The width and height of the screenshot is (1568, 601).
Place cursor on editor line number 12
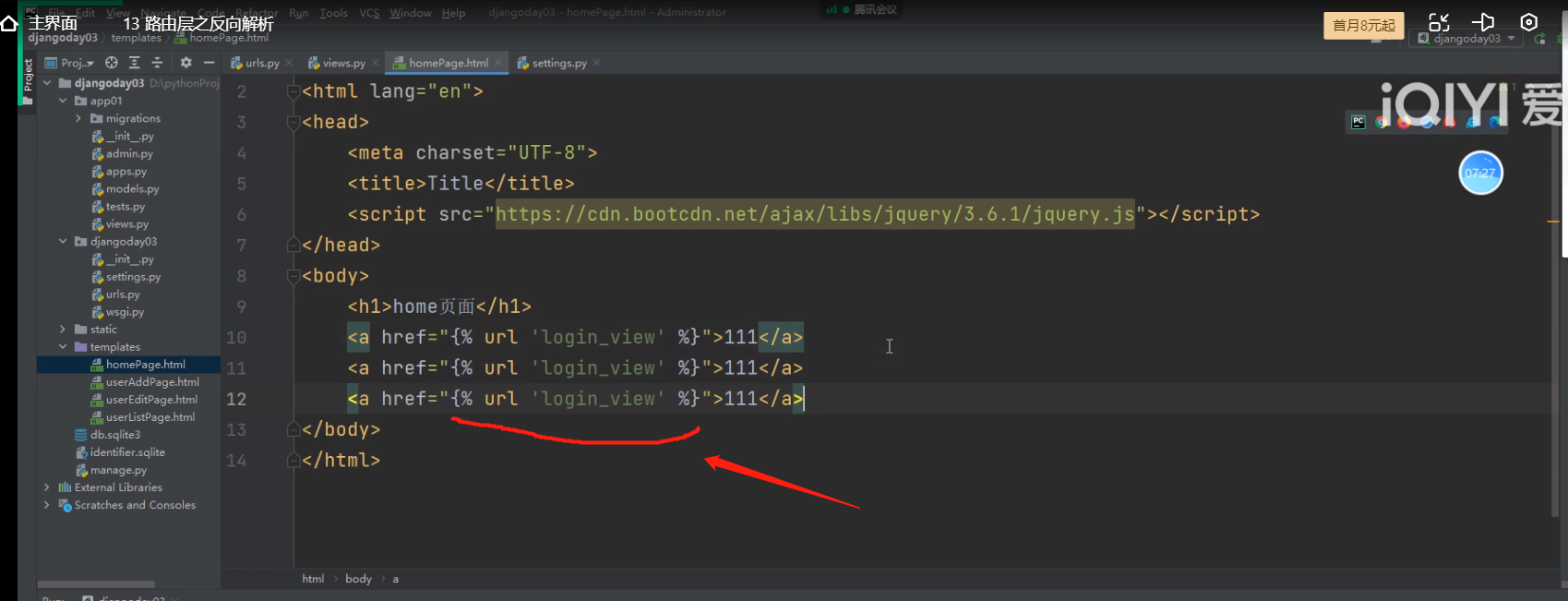point(236,399)
